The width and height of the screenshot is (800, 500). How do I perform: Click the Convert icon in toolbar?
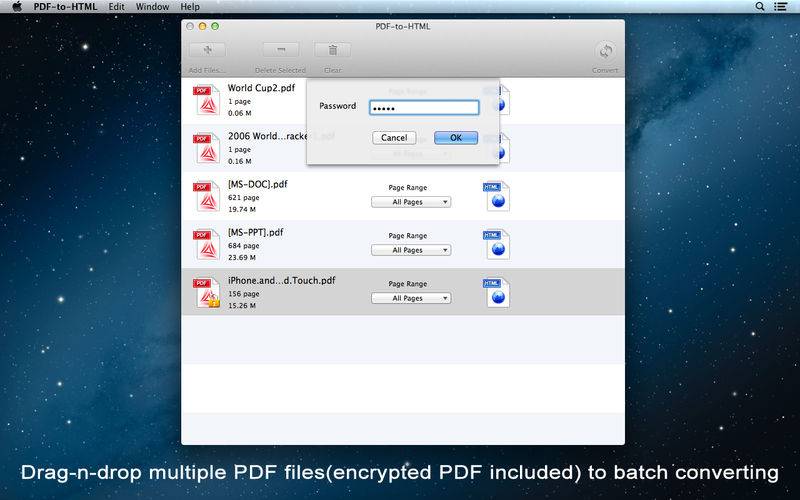click(606, 51)
